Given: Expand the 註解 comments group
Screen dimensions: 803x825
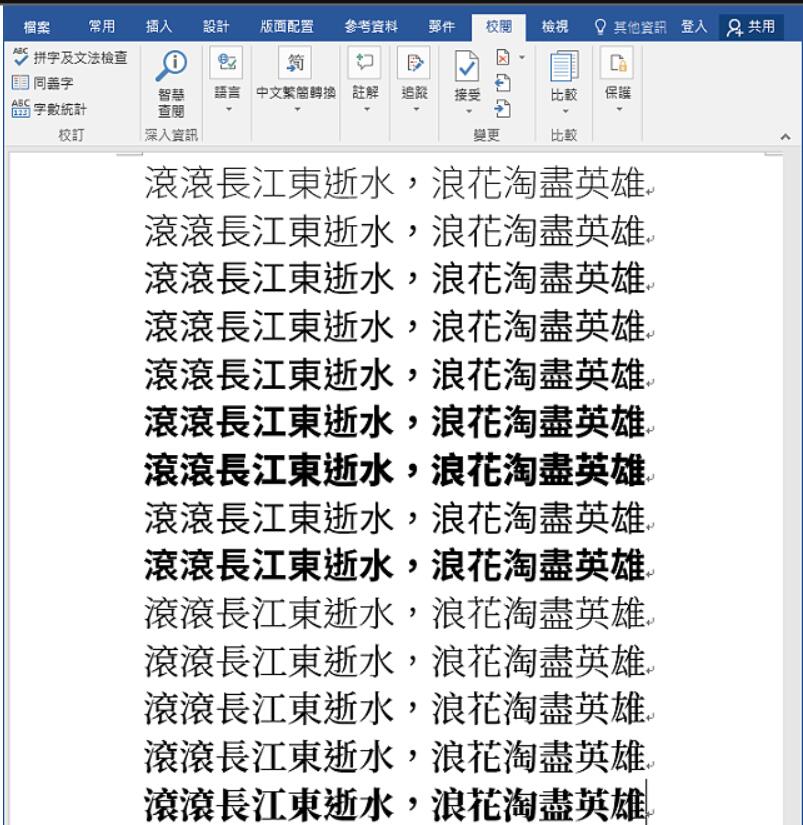Looking at the screenshot, I should coord(365,80).
